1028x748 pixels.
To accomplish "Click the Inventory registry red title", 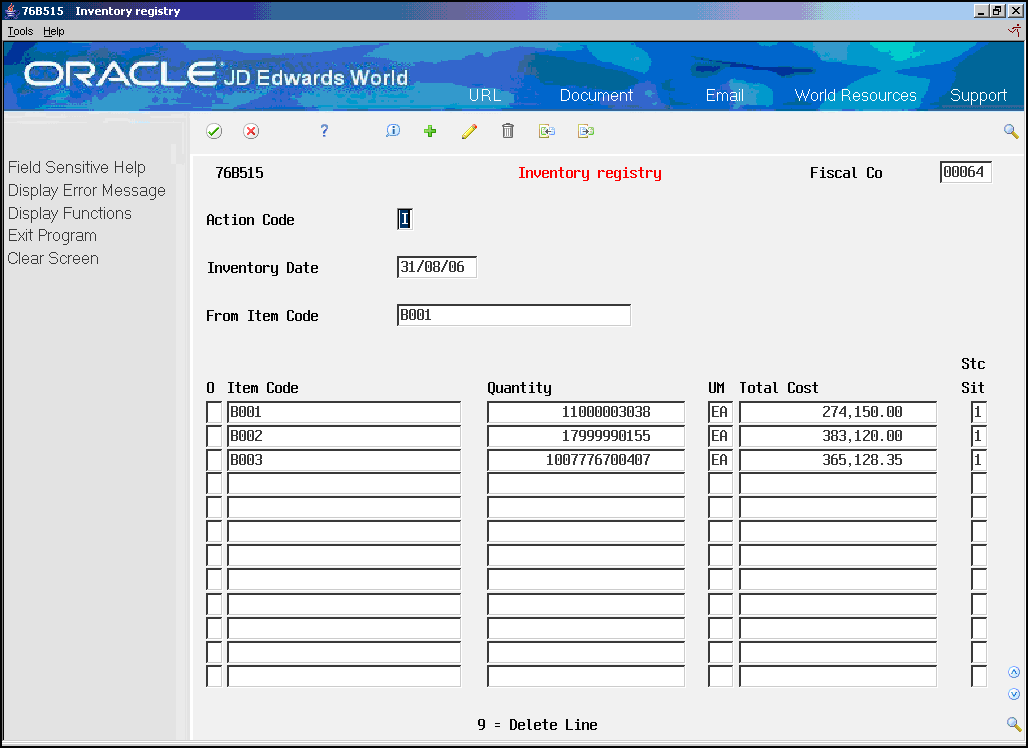I will [589, 173].
